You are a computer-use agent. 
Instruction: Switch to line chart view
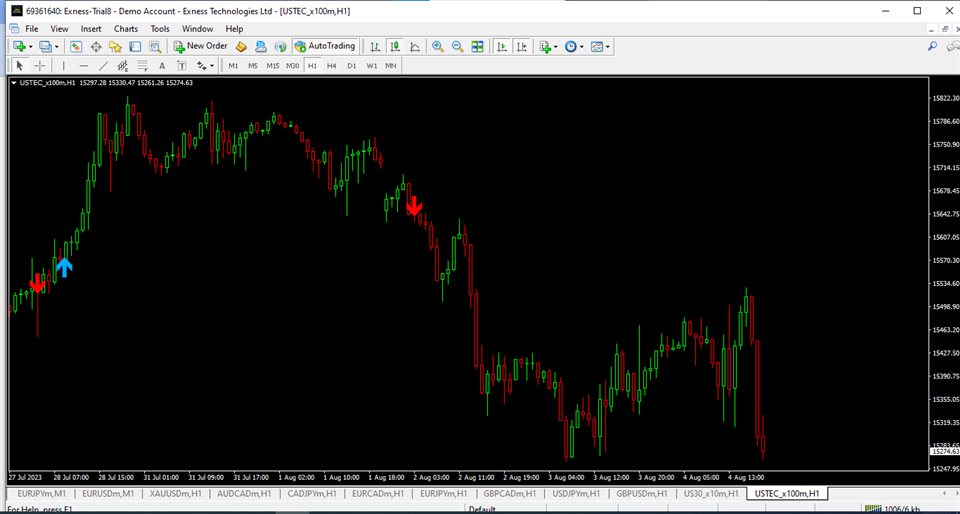(x=414, y=47)
